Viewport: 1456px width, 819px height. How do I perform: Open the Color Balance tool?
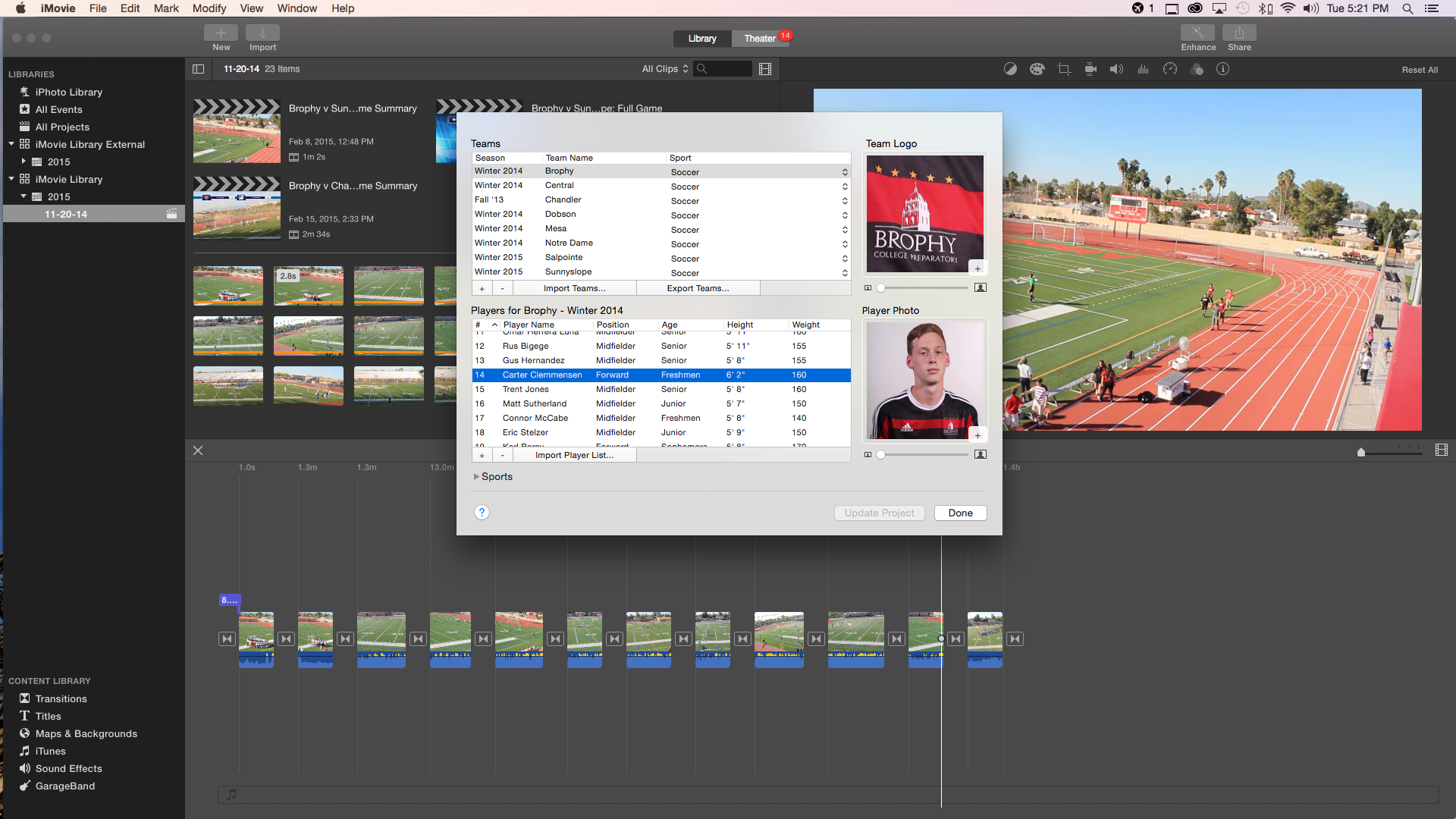coord(1010,68)
